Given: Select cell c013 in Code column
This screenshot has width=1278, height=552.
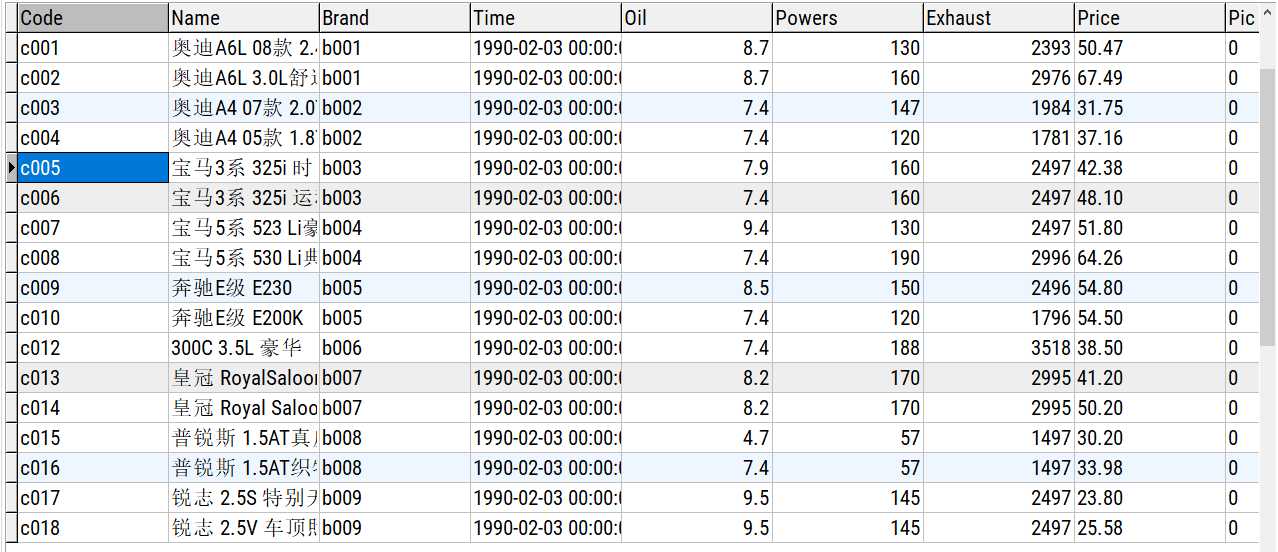Looking at the screenshot, I should coord(93,378).
